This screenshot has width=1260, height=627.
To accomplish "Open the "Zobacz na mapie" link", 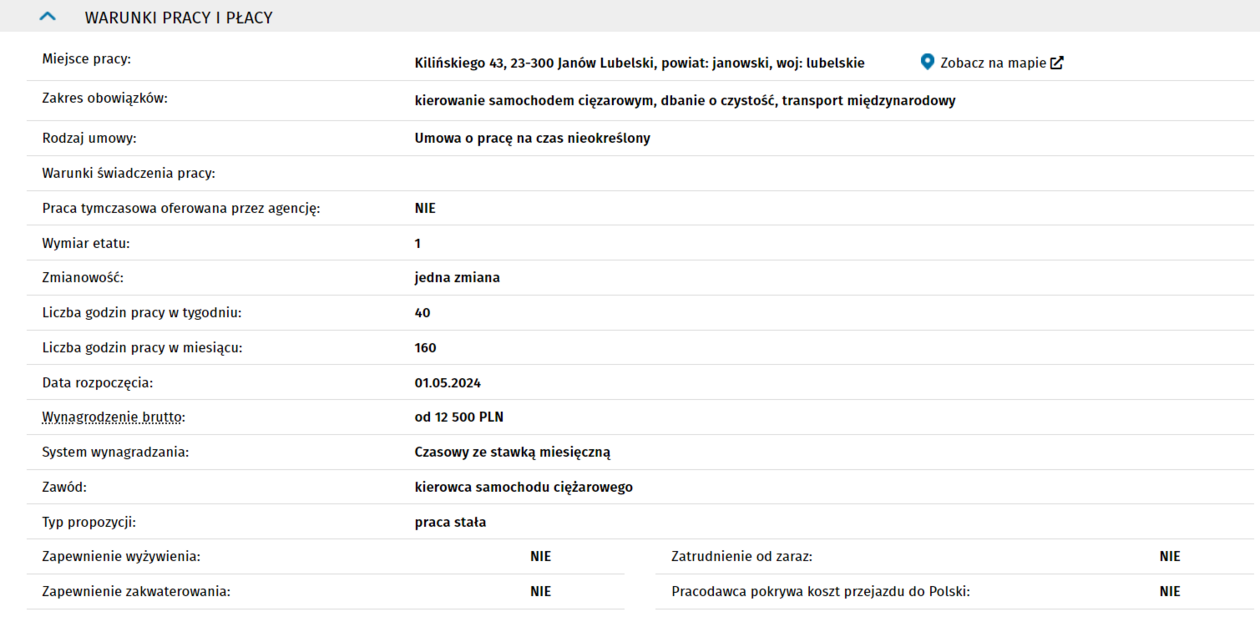I will [x=992, y=63].
